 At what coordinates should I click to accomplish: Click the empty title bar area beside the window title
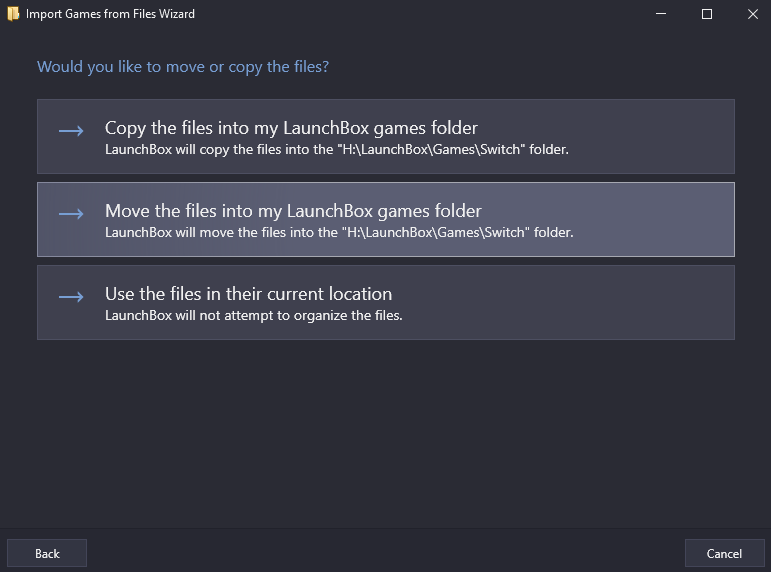click(418, 14)
